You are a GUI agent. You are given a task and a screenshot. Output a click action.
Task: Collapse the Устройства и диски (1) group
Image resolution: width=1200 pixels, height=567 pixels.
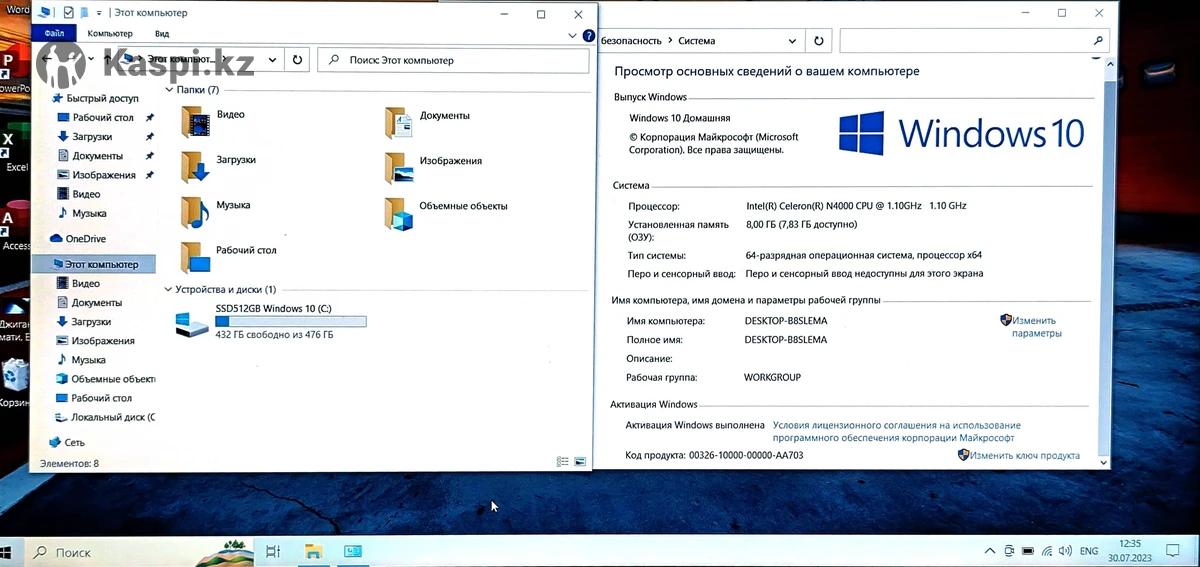(x=168, y=289)
